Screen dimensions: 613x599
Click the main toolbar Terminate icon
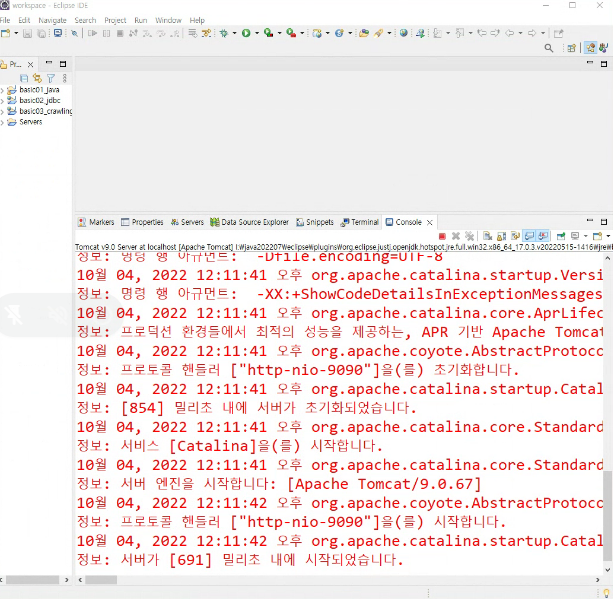[x=120, y=33]
